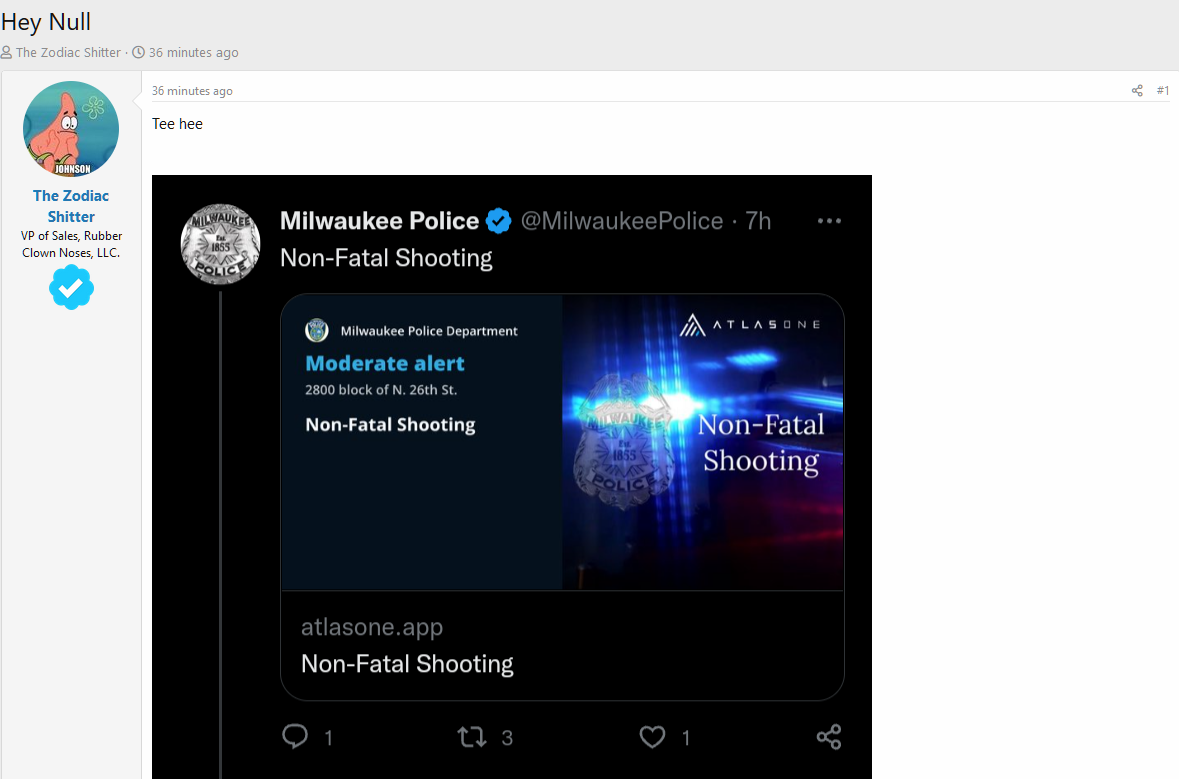Open The Zodiac Shitter profile under avatar
Image resolution: width=1179 pixels, height=779 pixels.
tap(71, 206)
